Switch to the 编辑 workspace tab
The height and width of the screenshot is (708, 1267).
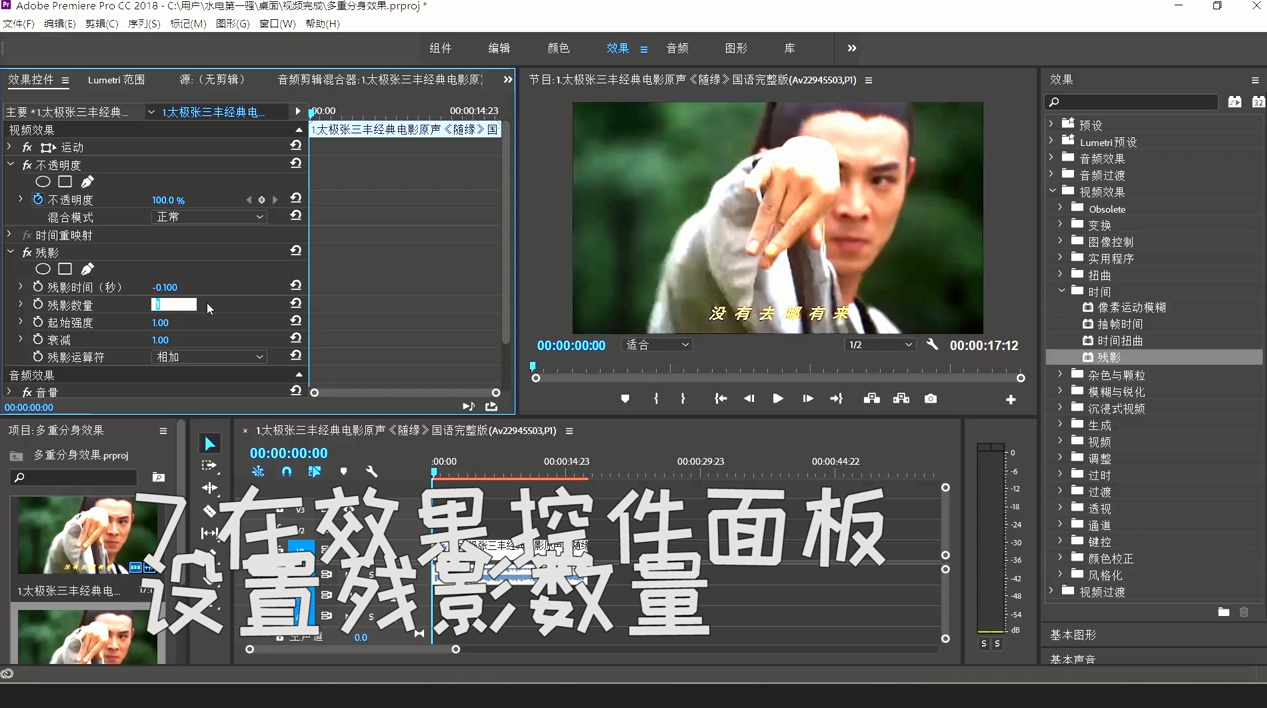click(499, 48)
